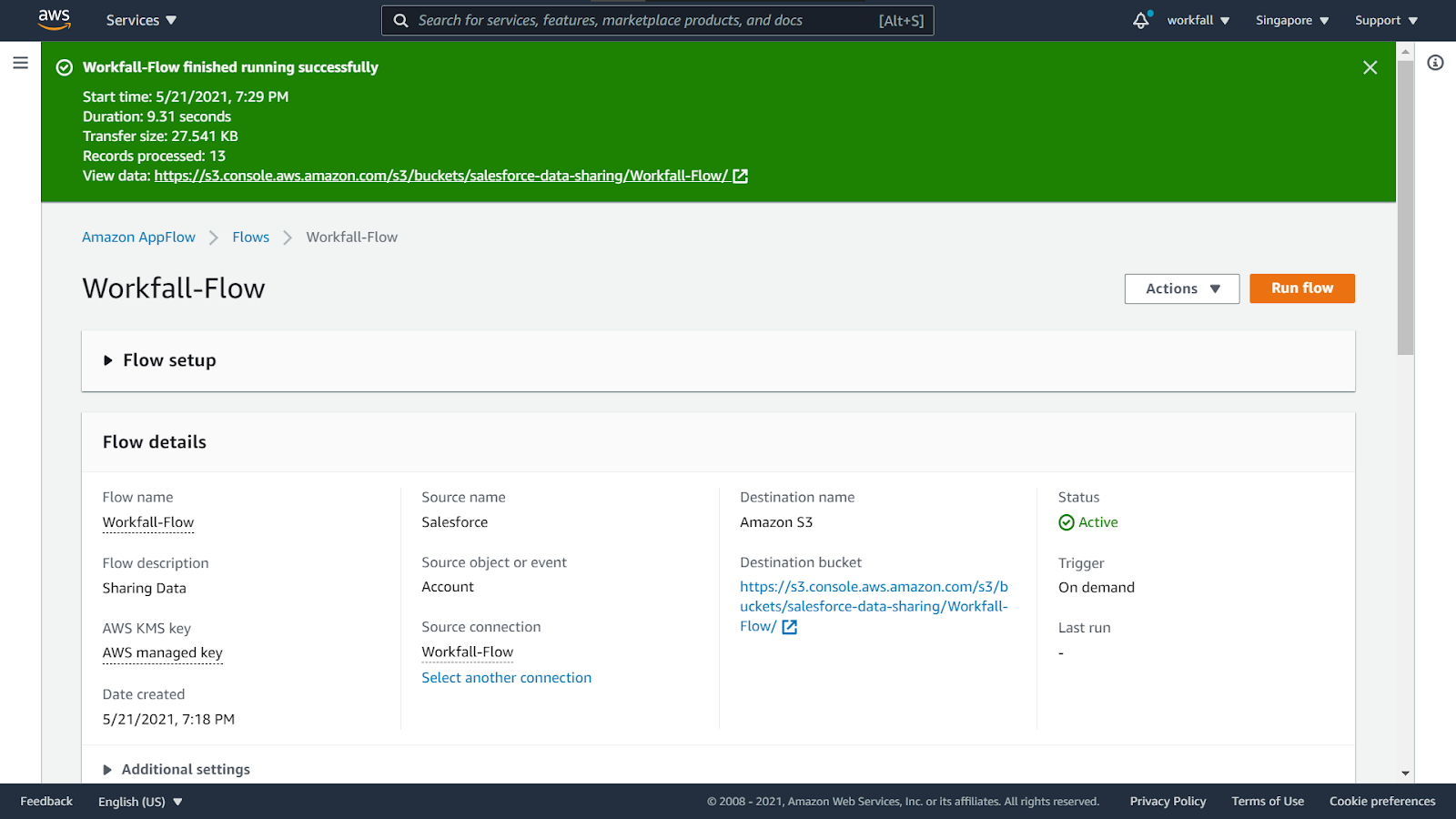Click the AWS logo home icon
1456x819 pixels.
(54, 20)
